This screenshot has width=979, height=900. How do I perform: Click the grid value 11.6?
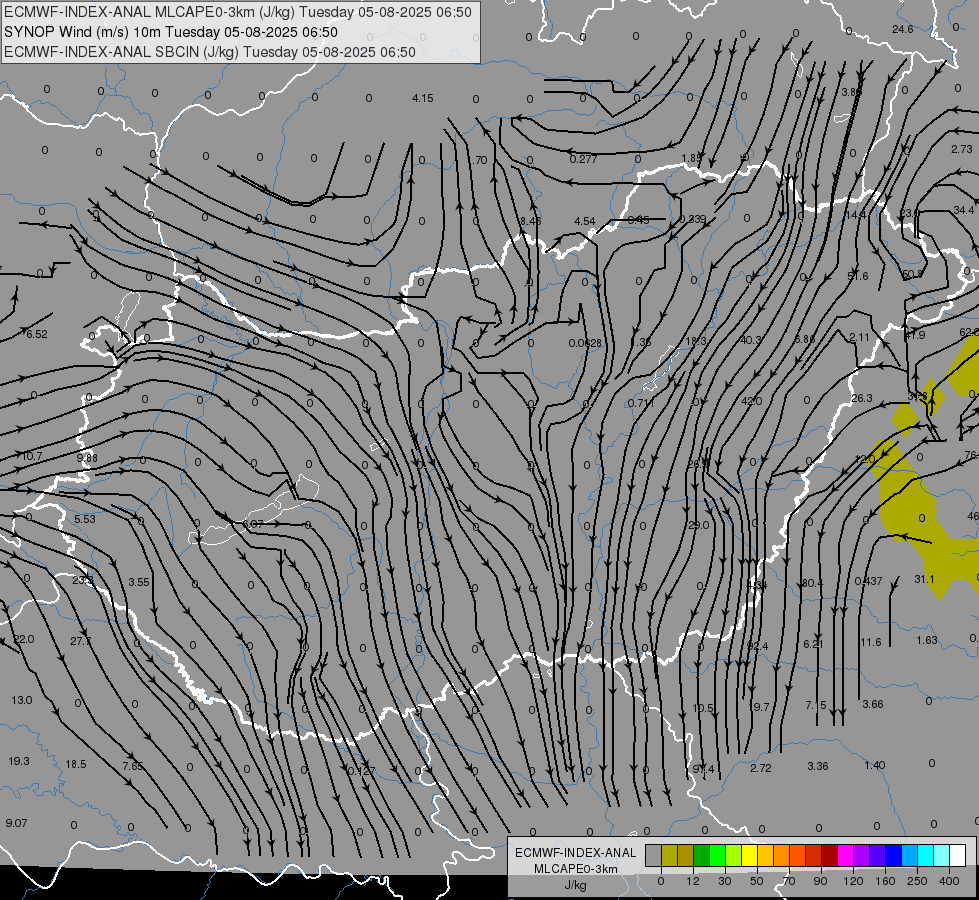871,642
